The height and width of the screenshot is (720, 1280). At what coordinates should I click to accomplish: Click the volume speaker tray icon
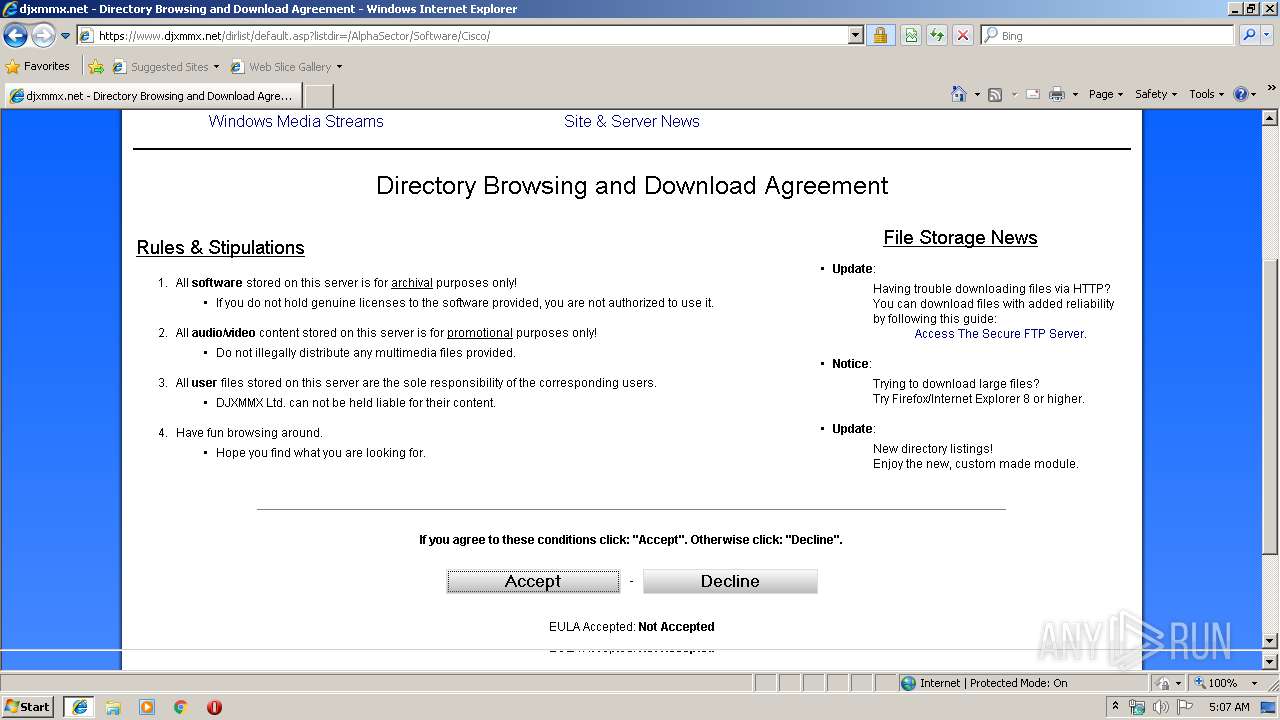pyautogui.click(x=1161, y=707)
